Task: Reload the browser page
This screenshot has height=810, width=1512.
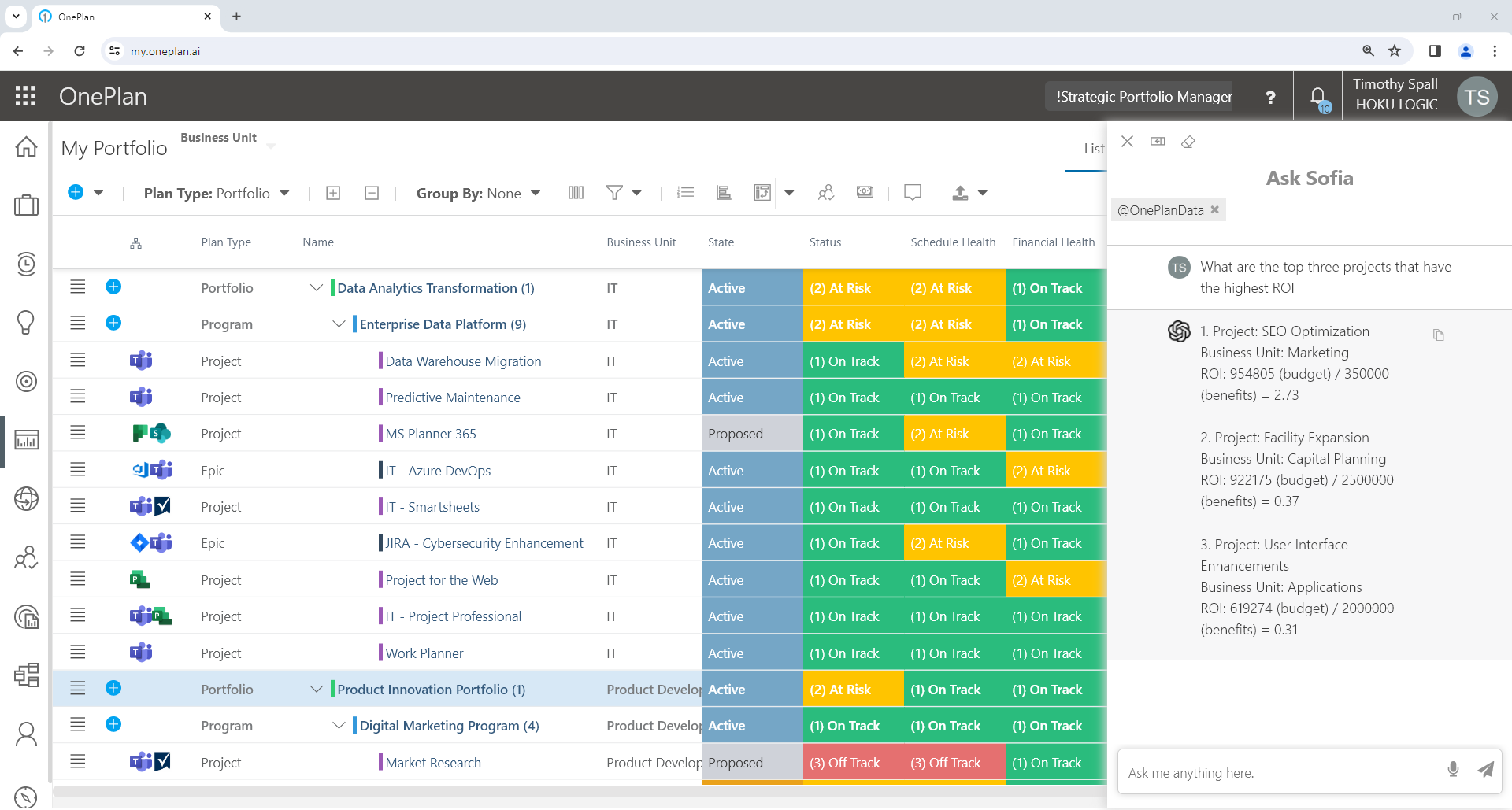Action: (80, 51)
